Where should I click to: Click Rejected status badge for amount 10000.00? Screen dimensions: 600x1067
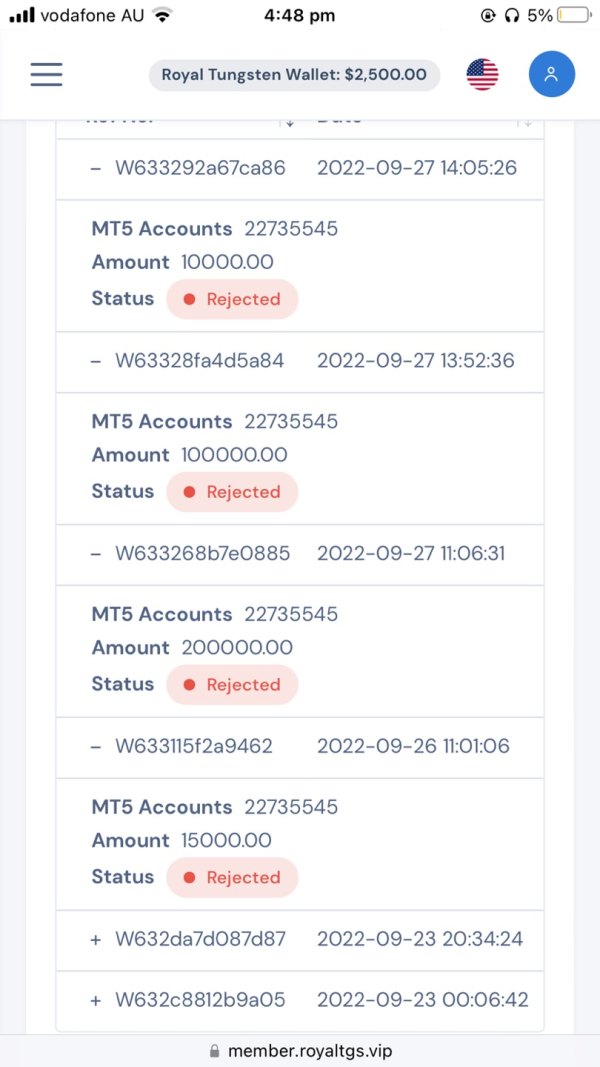pos(232,299)
